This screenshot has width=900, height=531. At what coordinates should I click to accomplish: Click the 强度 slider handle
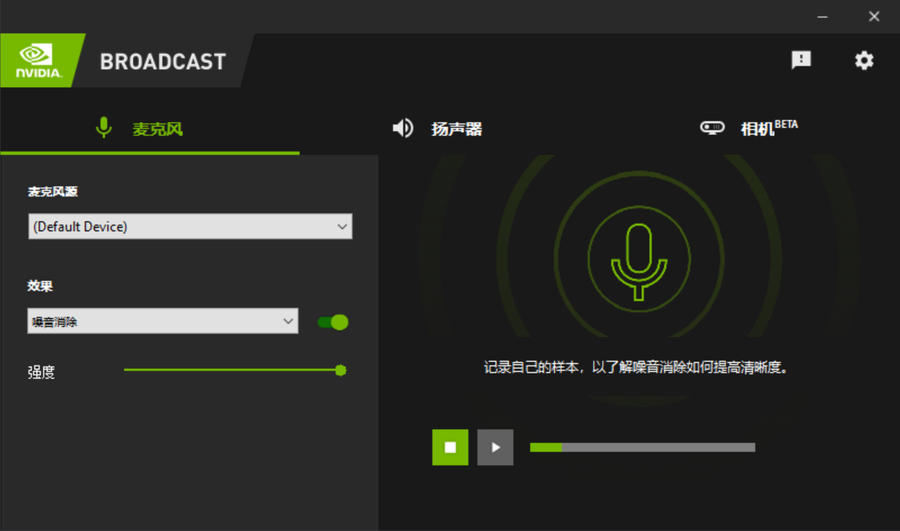click(x=340, y=370)
